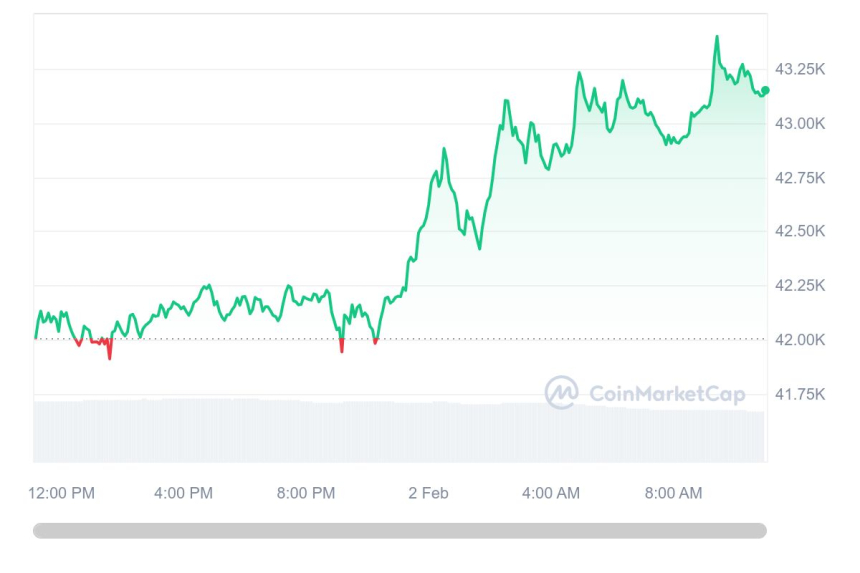Screen dimensions: 860x573
Task: Click the 43.00K price axis label
Action: (x=800, y=124)
